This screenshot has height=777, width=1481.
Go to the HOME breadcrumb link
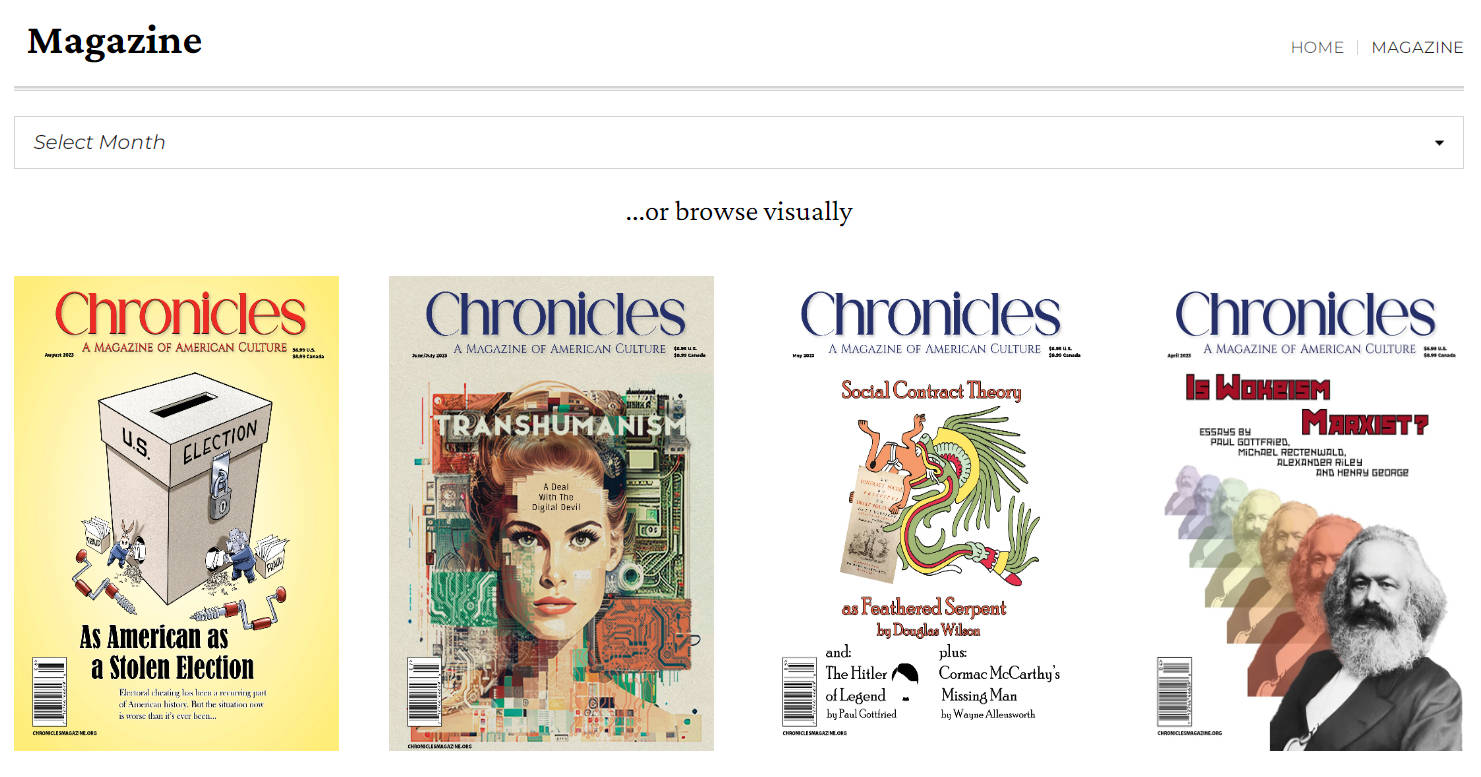click(x=1317, y=47)
